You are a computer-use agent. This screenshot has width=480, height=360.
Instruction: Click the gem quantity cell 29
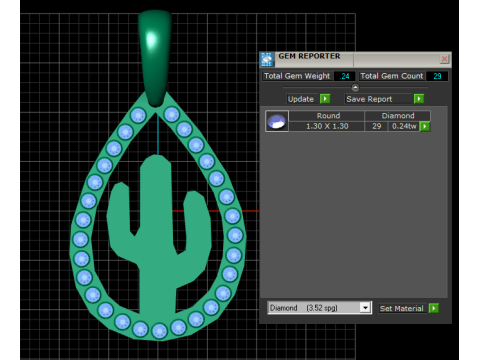[x=377, y=126]
